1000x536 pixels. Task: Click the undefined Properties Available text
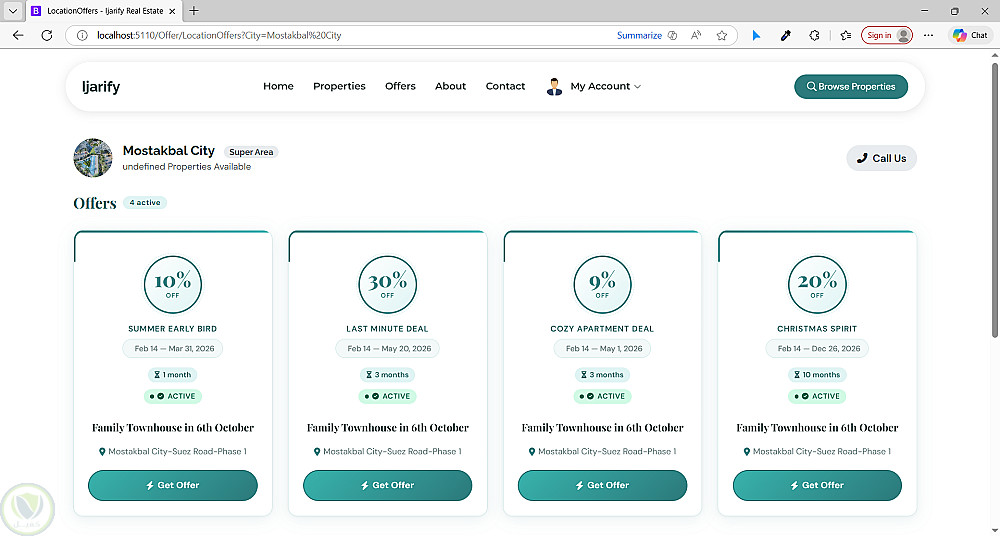pyautogui.click(x=187, y=167)
